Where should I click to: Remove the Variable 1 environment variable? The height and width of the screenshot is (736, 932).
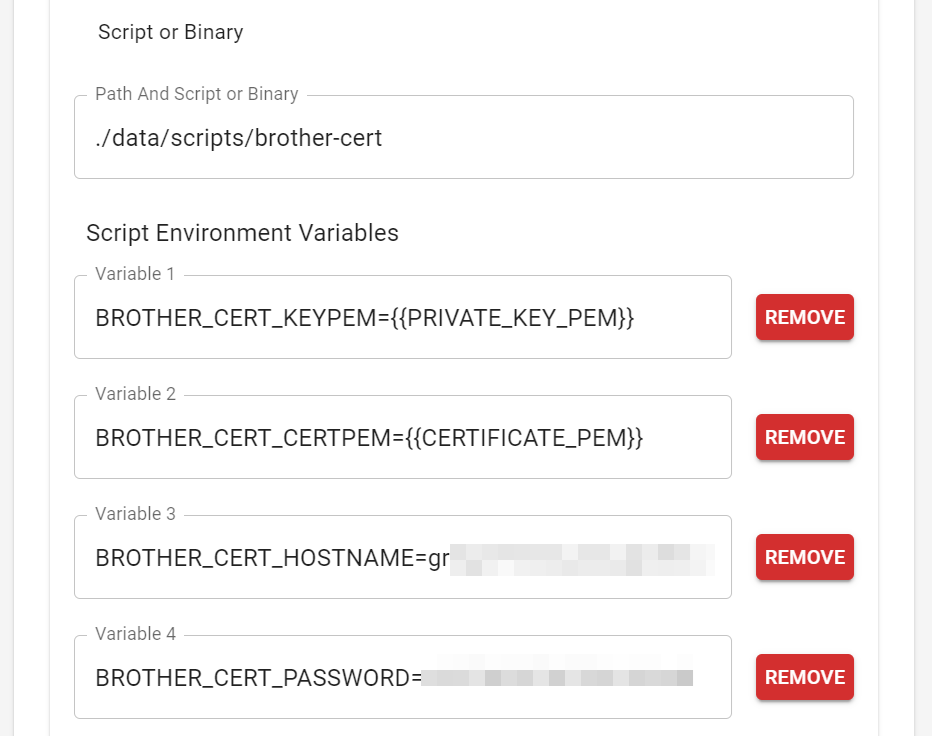(x=804, y=317)
